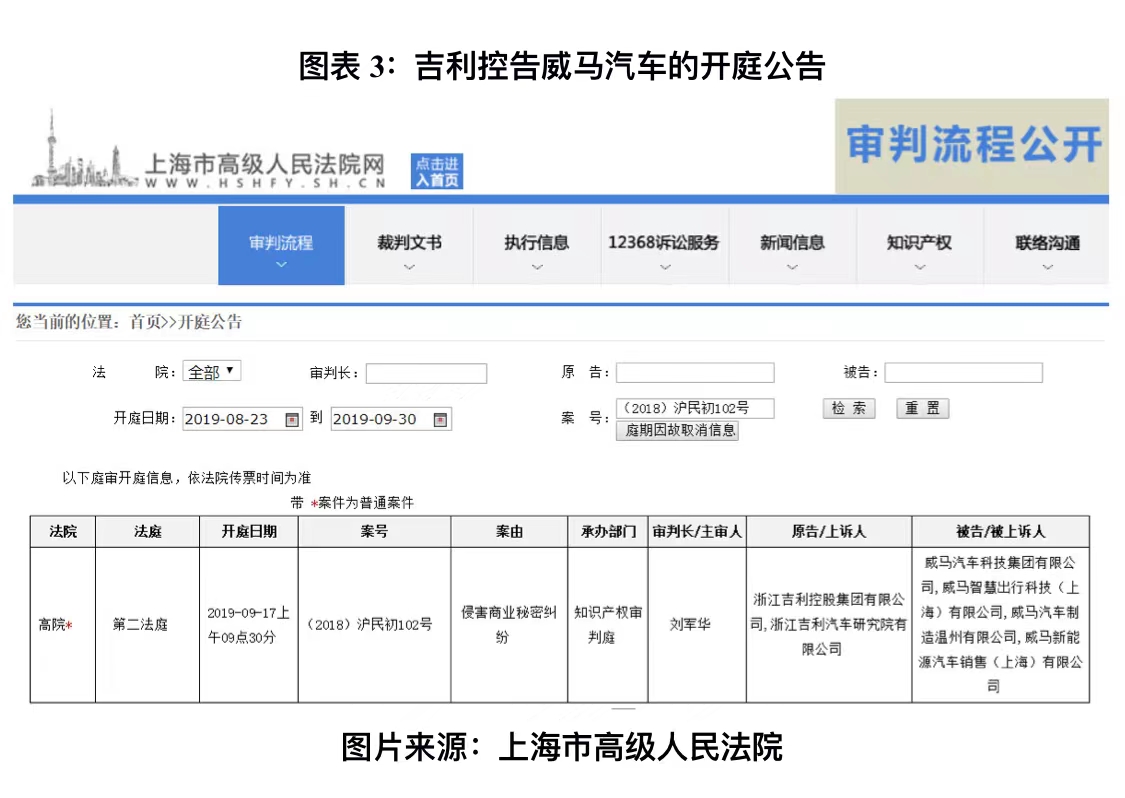
Task: Select the 裁判文书 navigation tab
Action: coord(409,240)
